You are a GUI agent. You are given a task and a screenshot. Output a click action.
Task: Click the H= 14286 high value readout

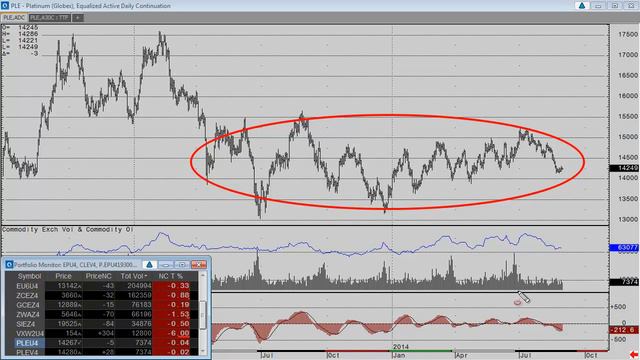tap(20, 34)
